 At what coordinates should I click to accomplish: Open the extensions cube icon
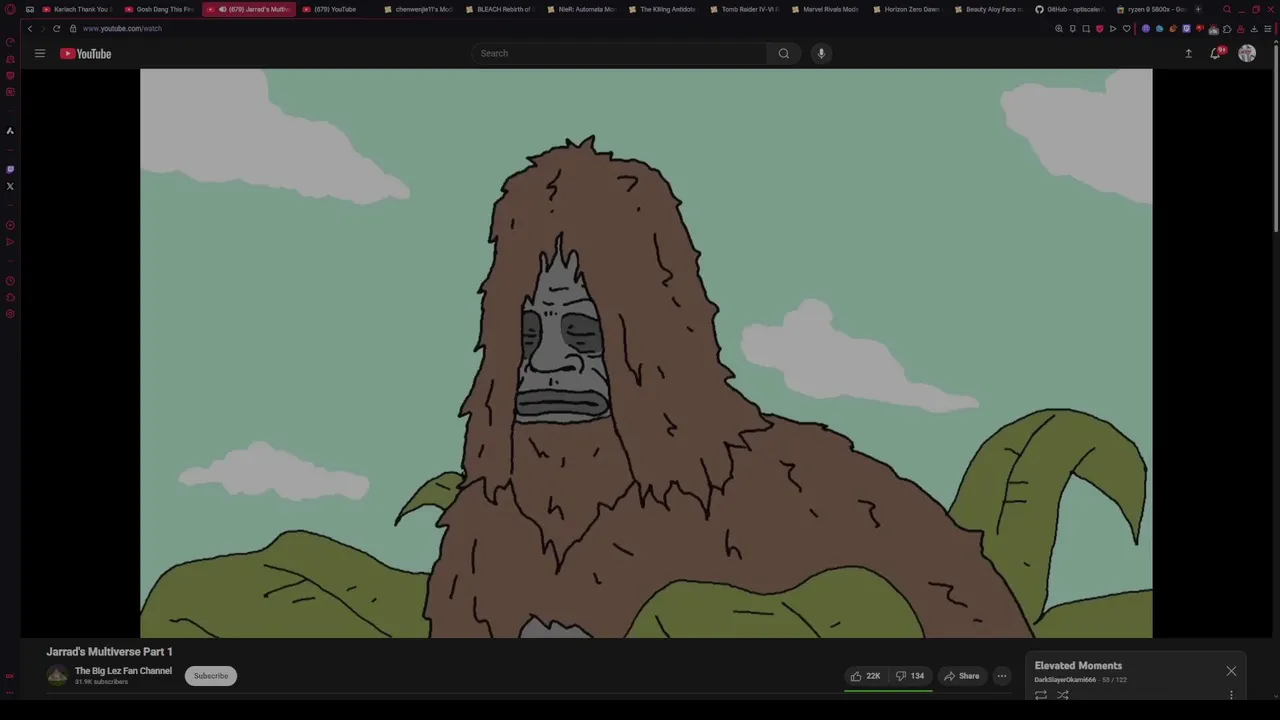(1227, 28)
